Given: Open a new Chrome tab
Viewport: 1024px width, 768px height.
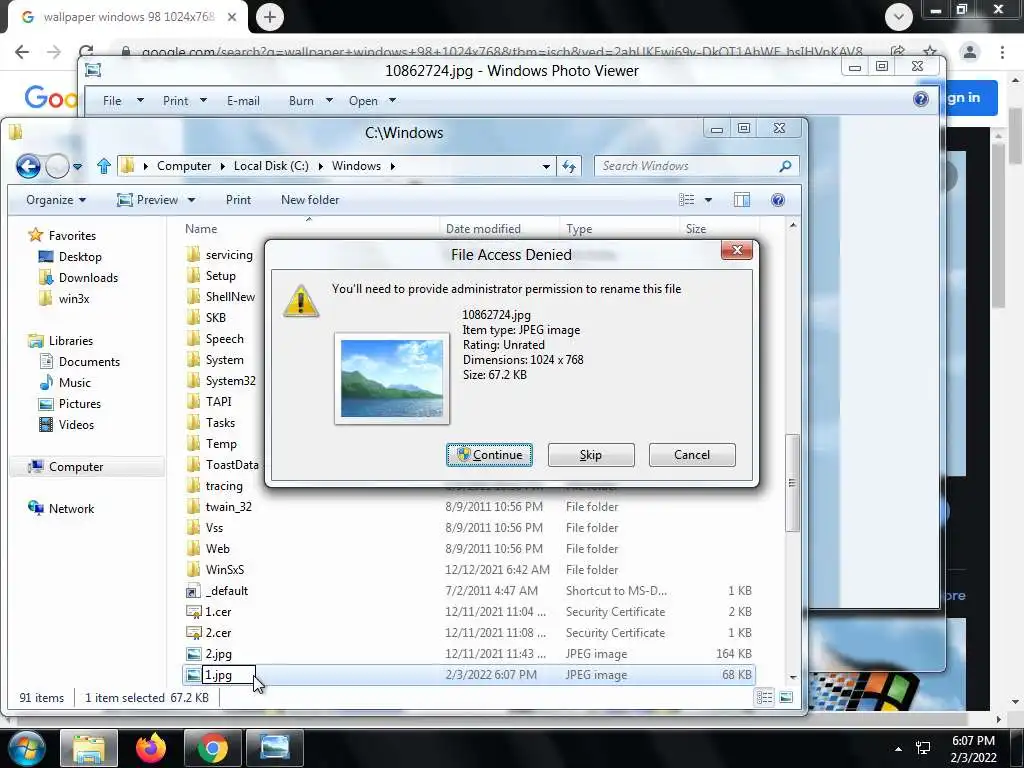Looking at the screenshot, I should (x=270, y=17).
